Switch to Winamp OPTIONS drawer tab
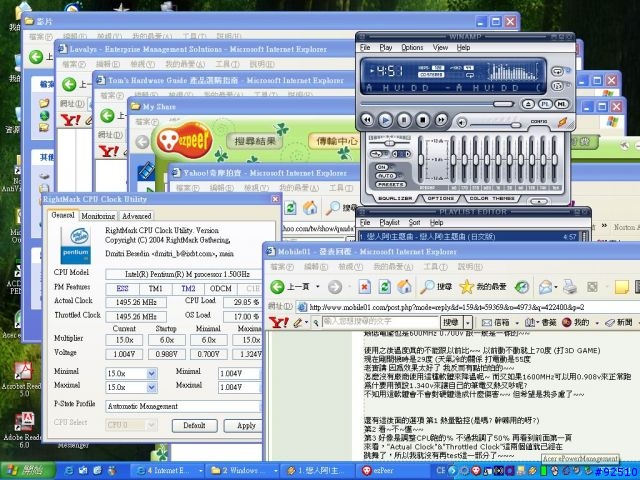This screenshot has height=480, width=640. pyautogui.click(x=441, y=198)
